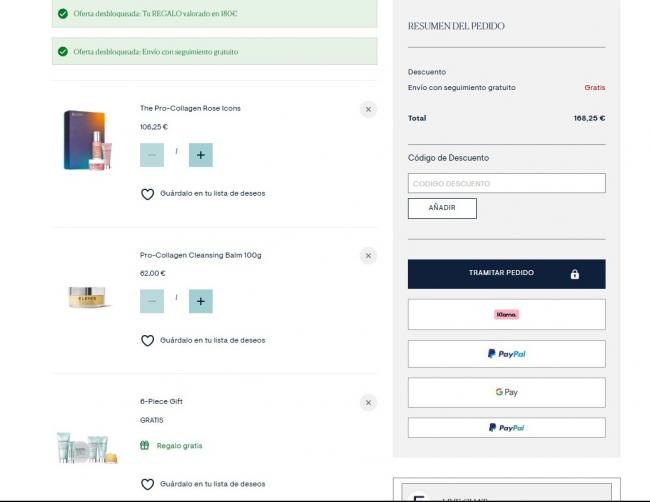Click heart icon for Pro-Collagen Cleansing Balm

[x=148, y=340]
